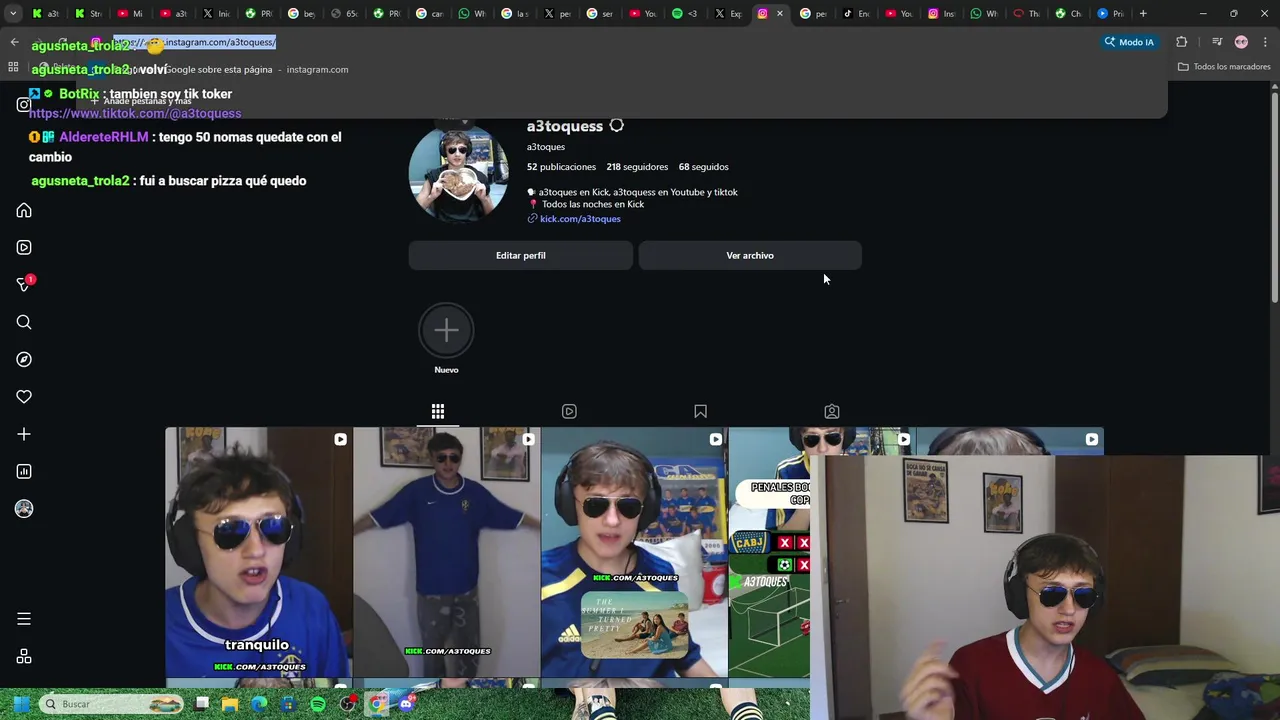Viewport: 1280px width, 720px height.
Task: Open the post of man in blue jersey standing
Action: coord(446,553)
